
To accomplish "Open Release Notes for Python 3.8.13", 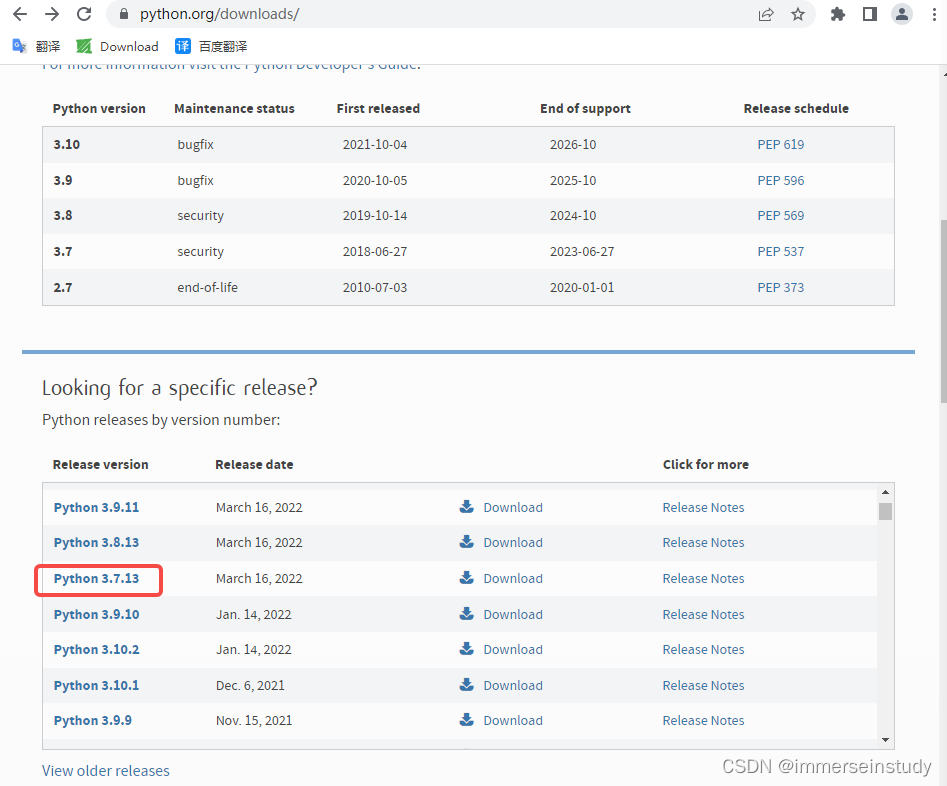I will (x=703, y=543).
